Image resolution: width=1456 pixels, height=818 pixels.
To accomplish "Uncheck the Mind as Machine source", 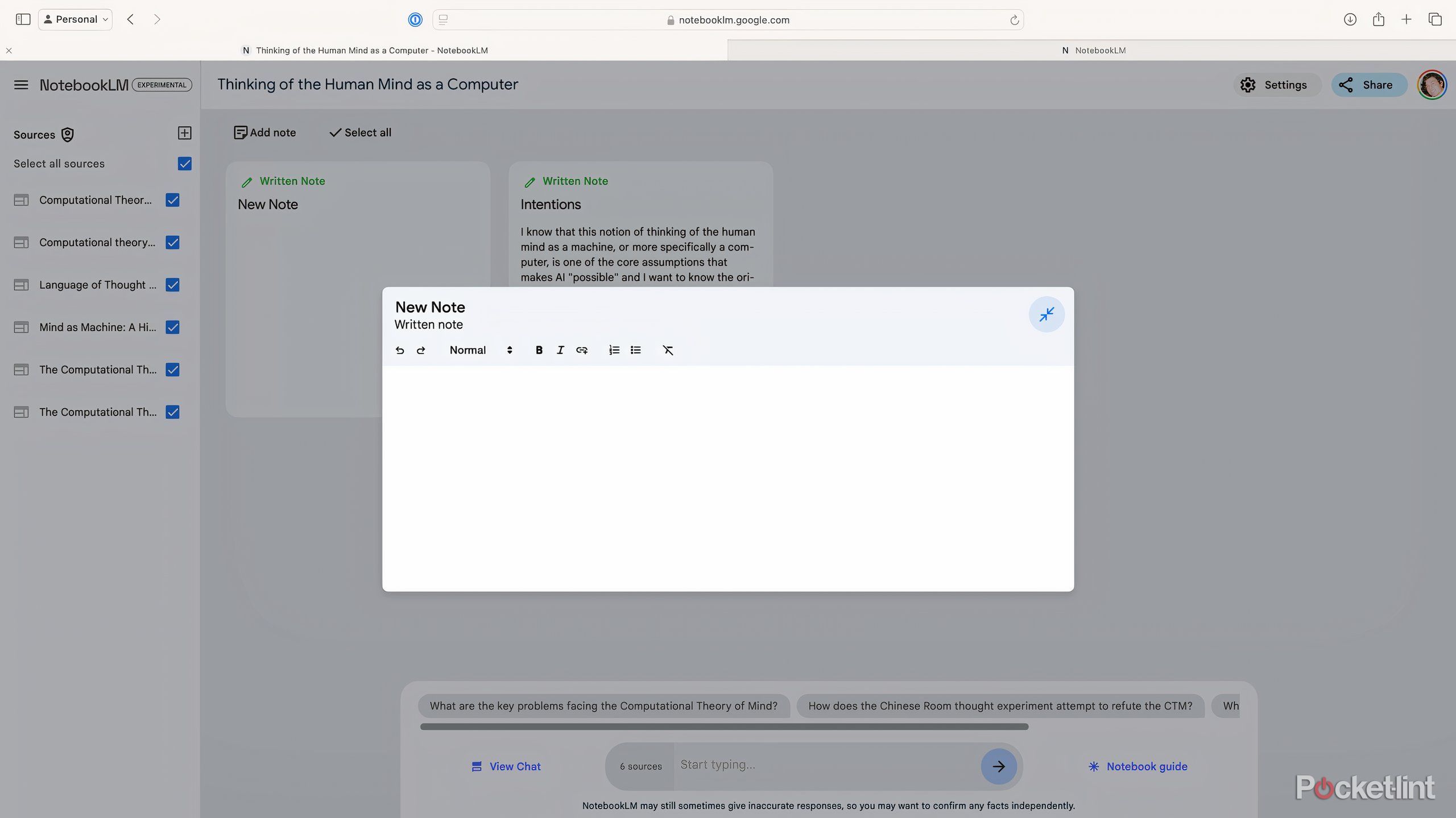I will [172, 327].
